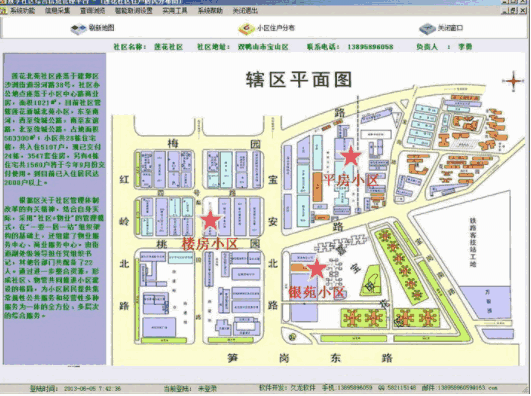Click the 刷新地图 refresh map toolbar icon
Viewport: 531px width, 396px height.
79,28
